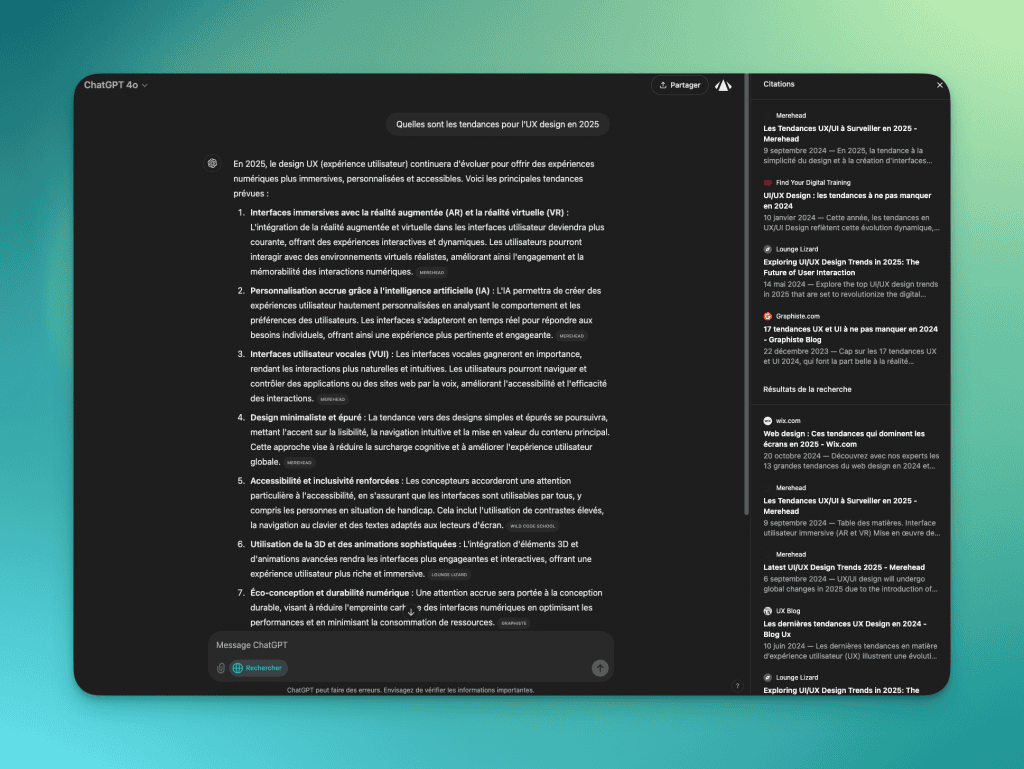The height and width of the screenshot is (769, 1024).
Task: Open the ChatGPT 4o model selector dropdown
Action: tap(116, 85)
